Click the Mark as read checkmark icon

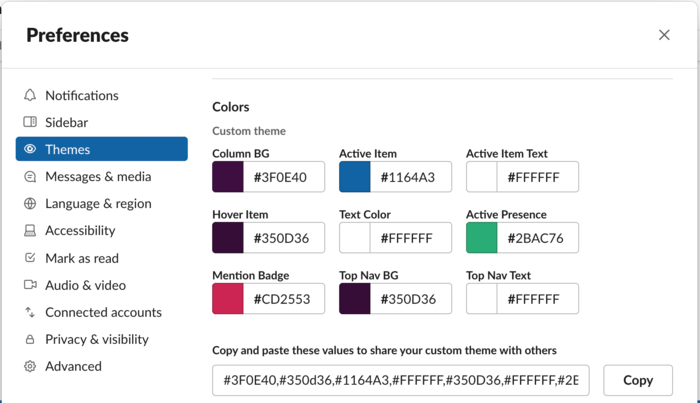[x=30, y=258]
